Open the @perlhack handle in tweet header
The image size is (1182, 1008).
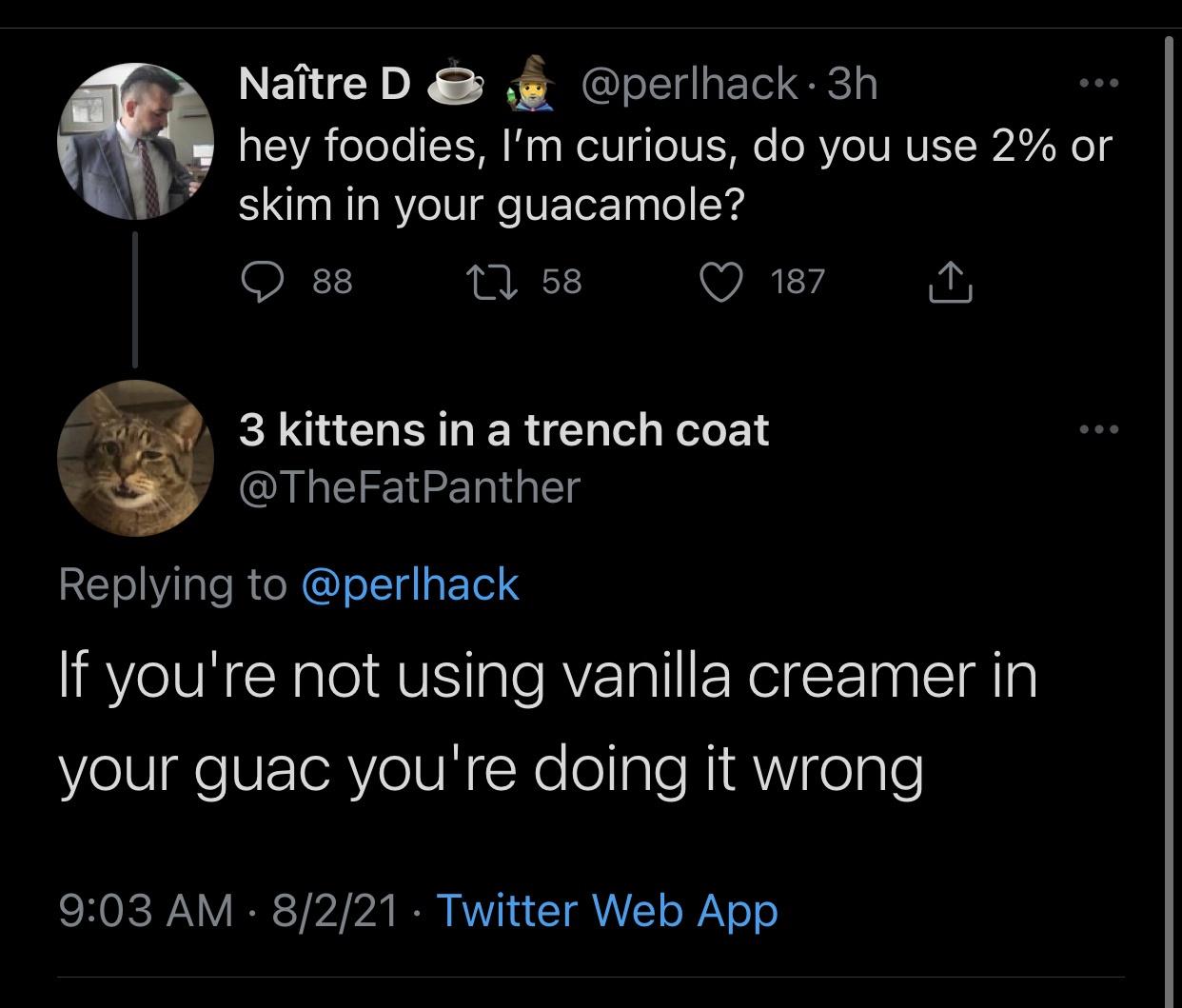click(x=688, y=85)
